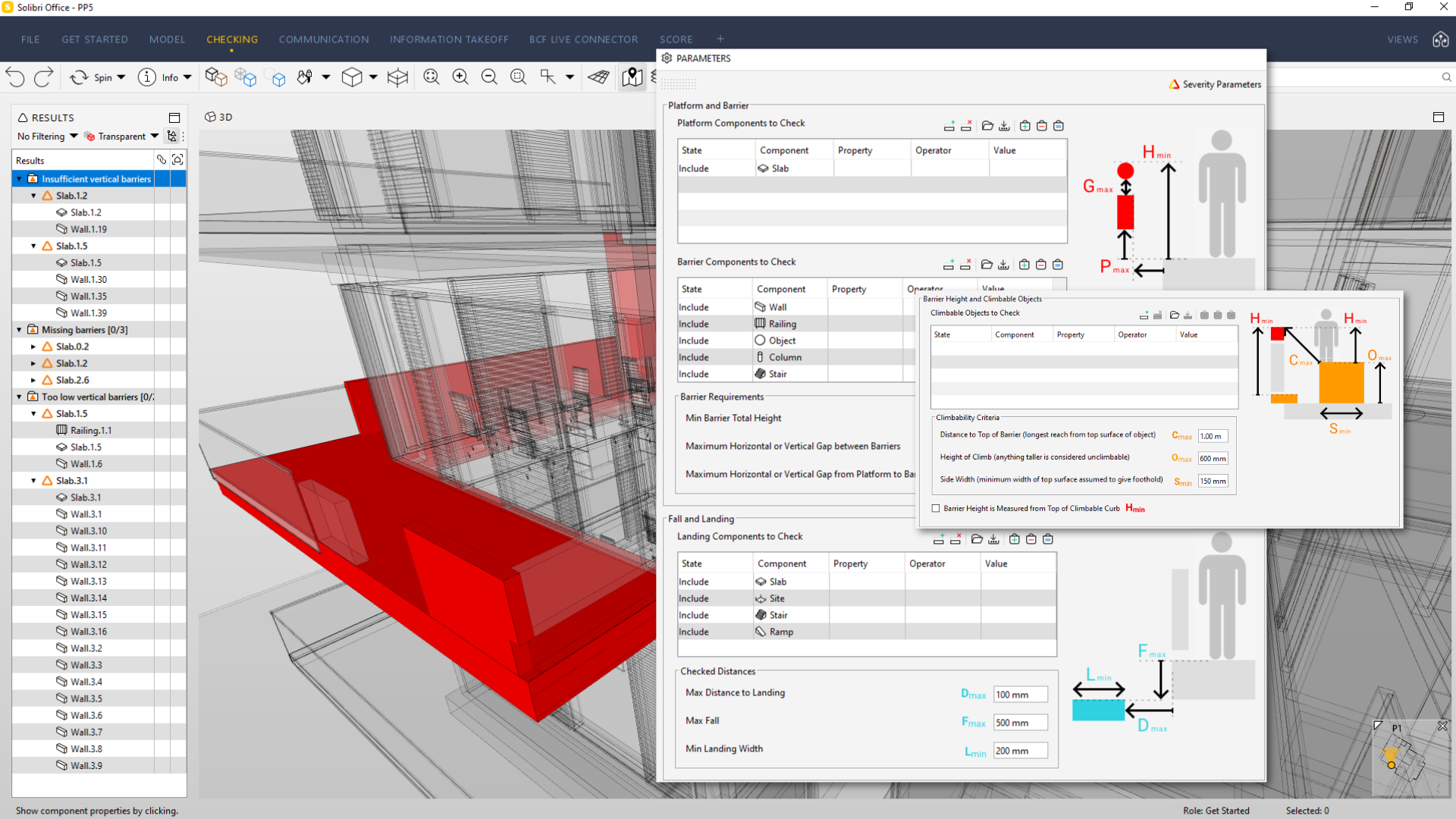The width and height of the screenshot is (1456, 819).
Task: Enable Barrier Height Measured from Climbable Curb
Action: [x=936, y=509]
